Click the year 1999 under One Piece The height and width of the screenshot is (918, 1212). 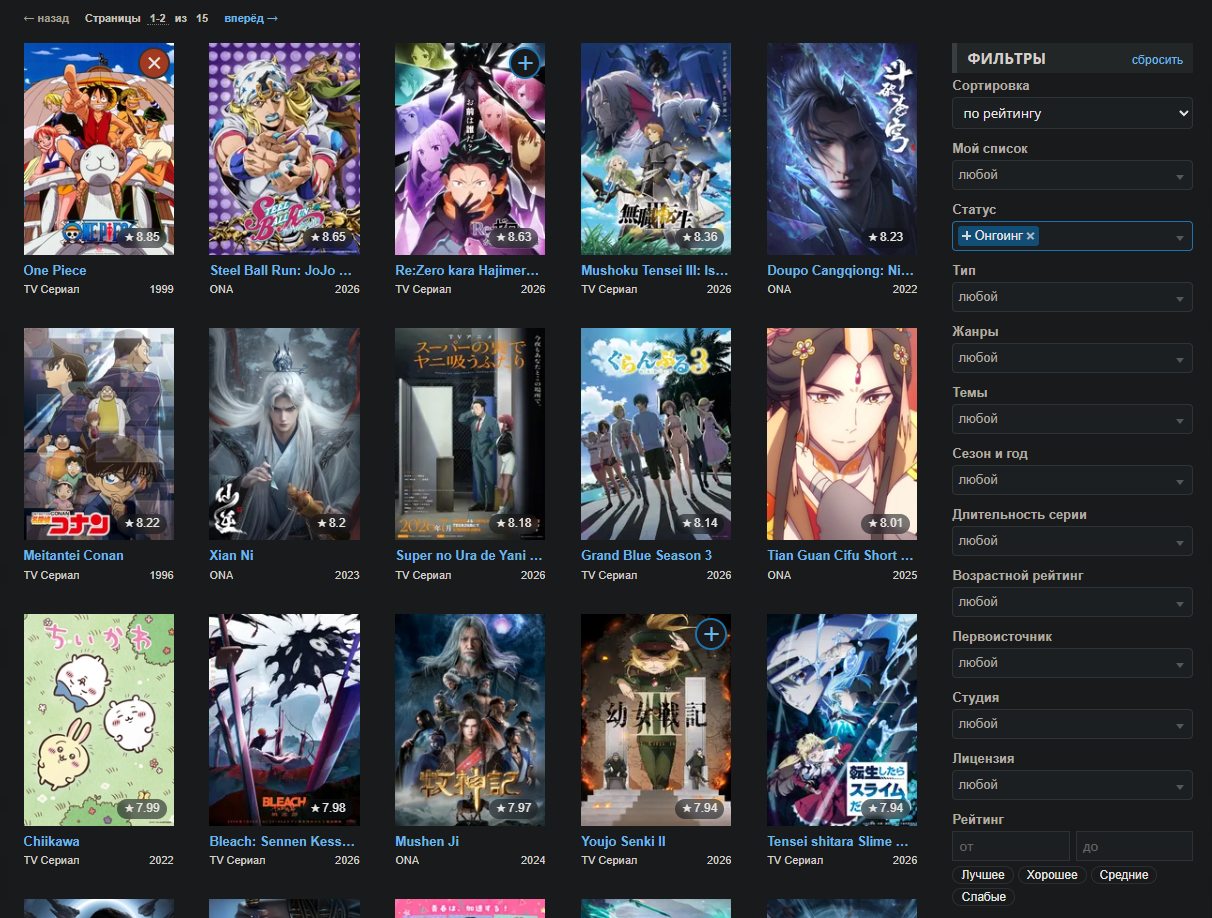click(x=162, y=289)
